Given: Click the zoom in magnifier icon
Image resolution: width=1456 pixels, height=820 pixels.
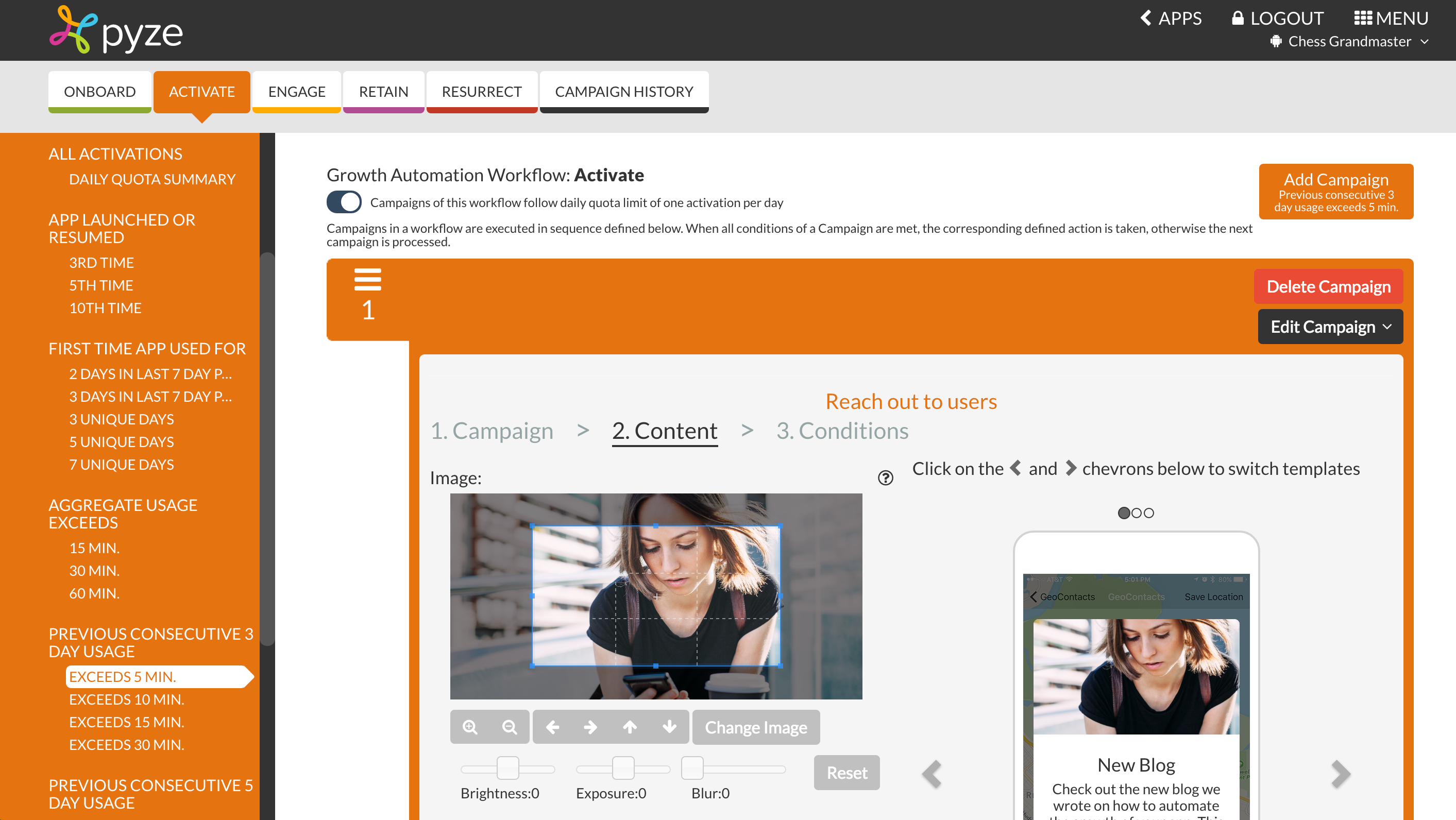Looking at the screenshot, I should [x=470, y=727].
